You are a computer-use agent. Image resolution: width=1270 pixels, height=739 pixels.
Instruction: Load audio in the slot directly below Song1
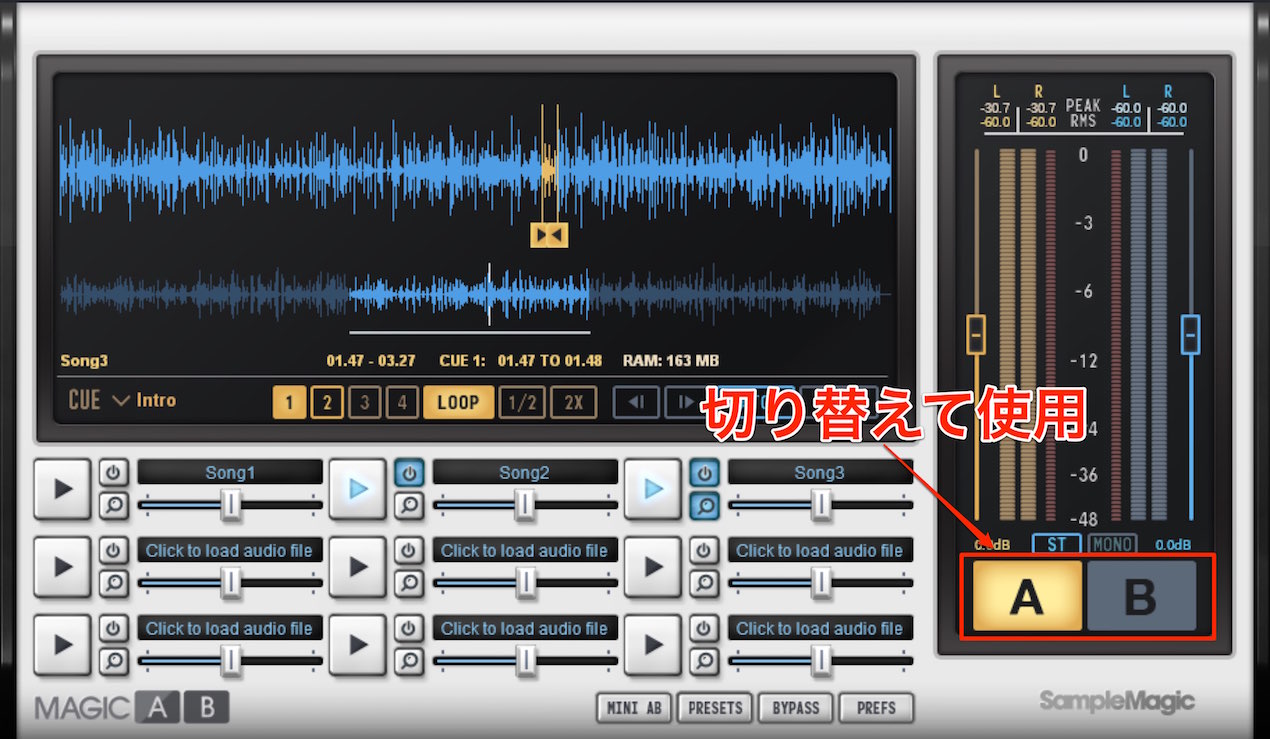[x=230, y=550]
